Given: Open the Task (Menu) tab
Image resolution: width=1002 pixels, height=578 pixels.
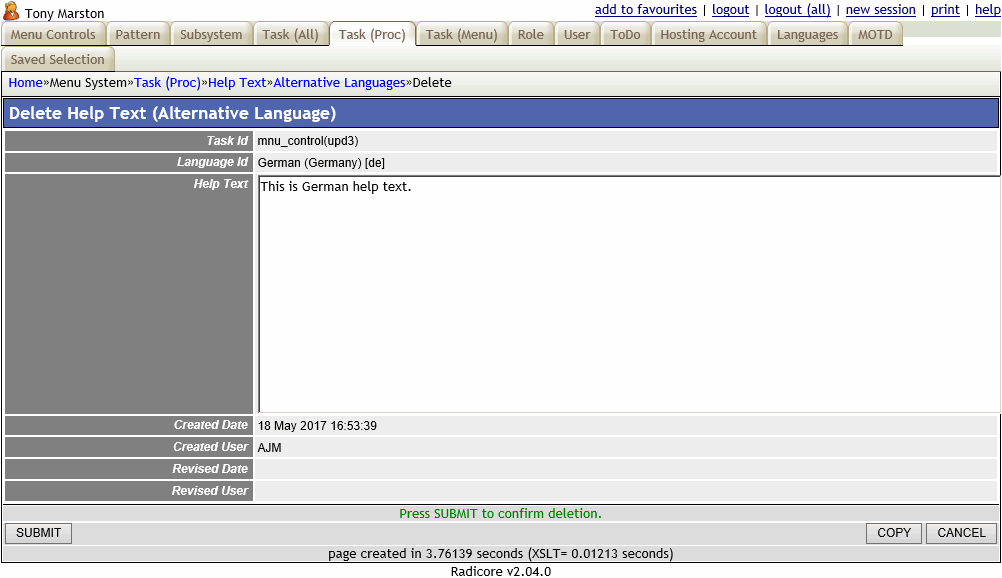Looking at the screenshot, I should 461,34.
